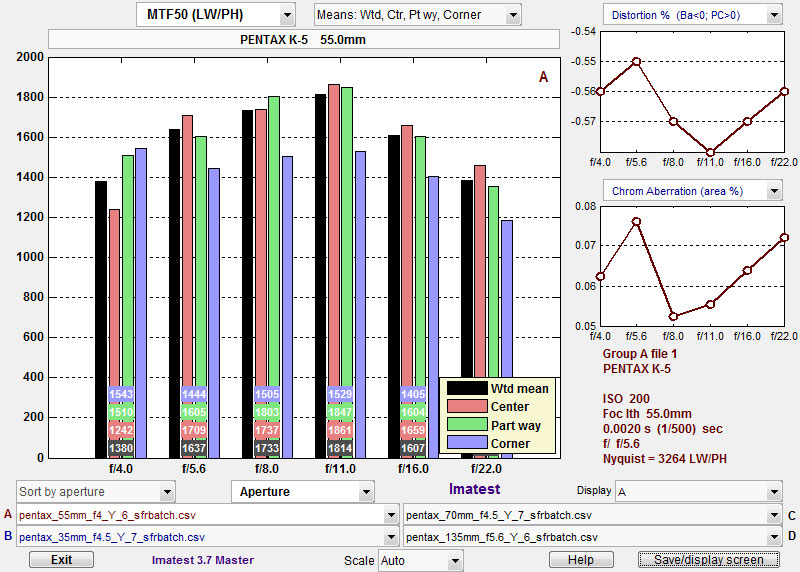Click the distortion data point at f/5.6
Screen dimensions: 800x572
[x=637, y=61]
